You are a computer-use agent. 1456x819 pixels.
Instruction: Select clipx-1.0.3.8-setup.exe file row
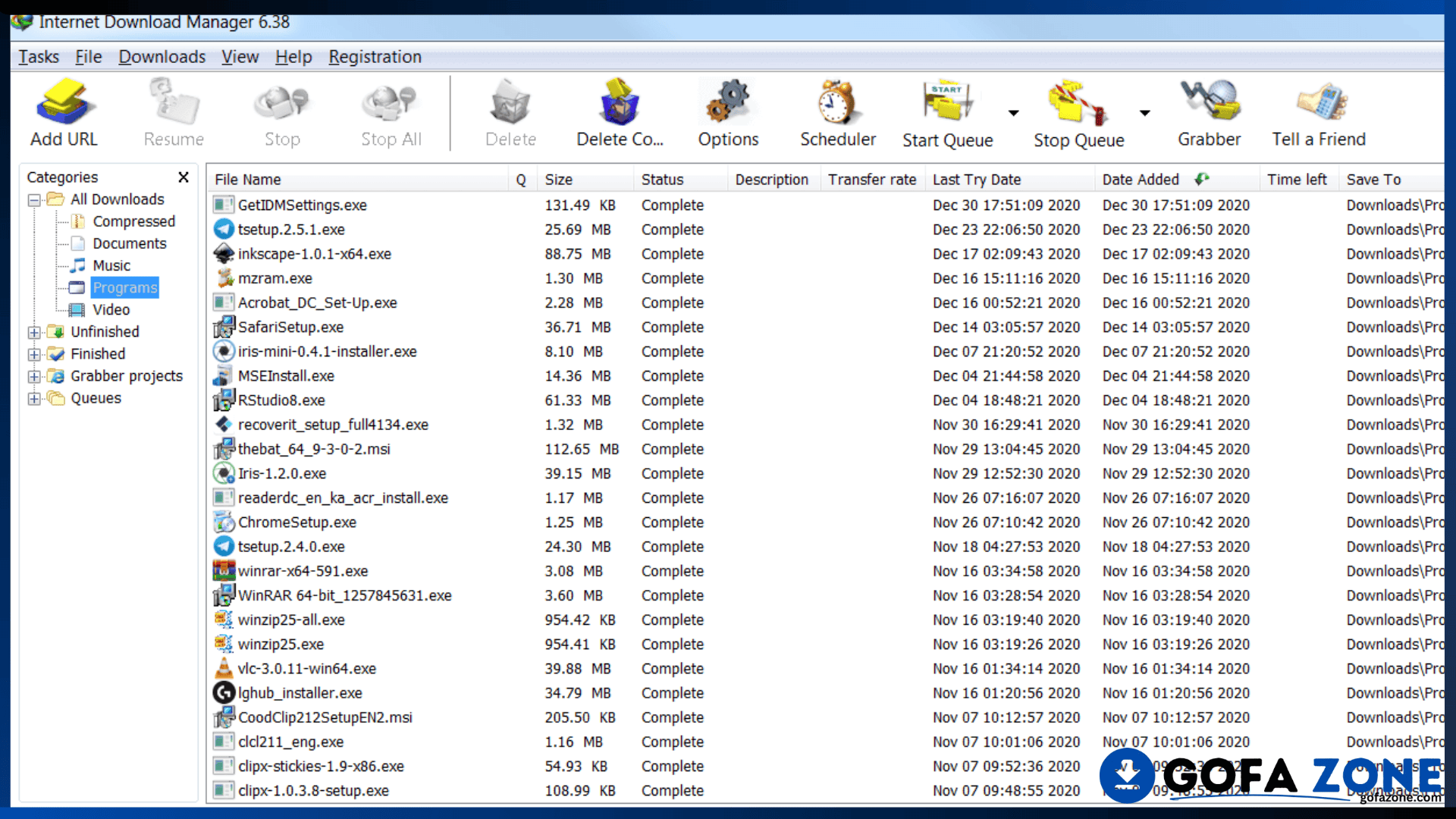[827, 790]
